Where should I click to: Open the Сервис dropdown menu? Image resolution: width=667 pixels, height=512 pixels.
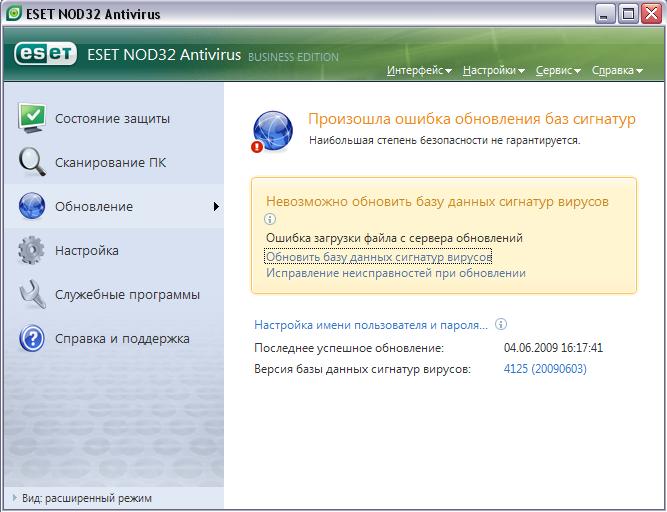(x=558, y=70)
